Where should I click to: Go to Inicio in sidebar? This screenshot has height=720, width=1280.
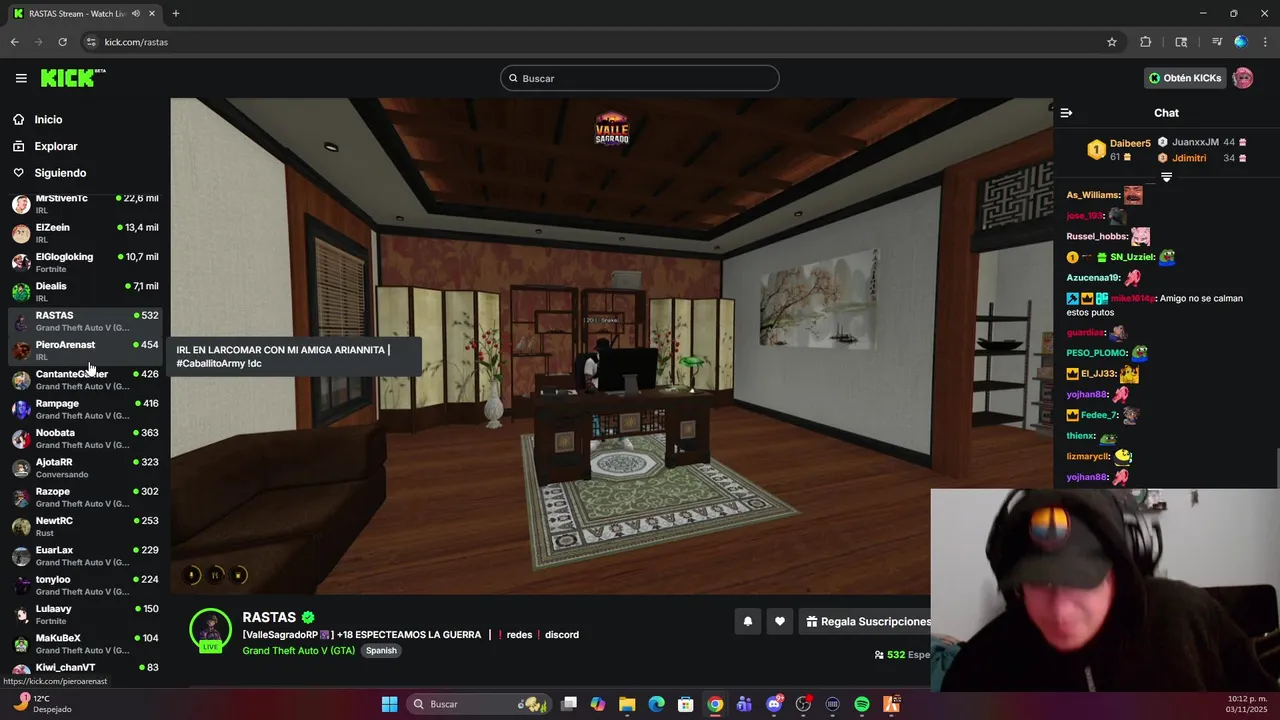(x=48, y=119)
